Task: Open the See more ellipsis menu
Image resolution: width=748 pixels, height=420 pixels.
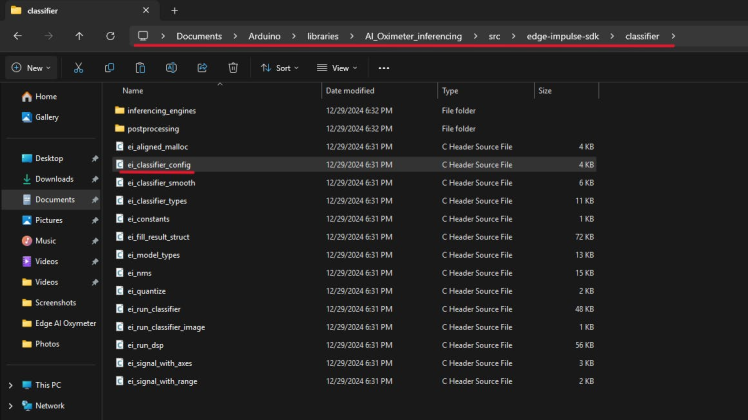Action: click(x=384, y=68)
